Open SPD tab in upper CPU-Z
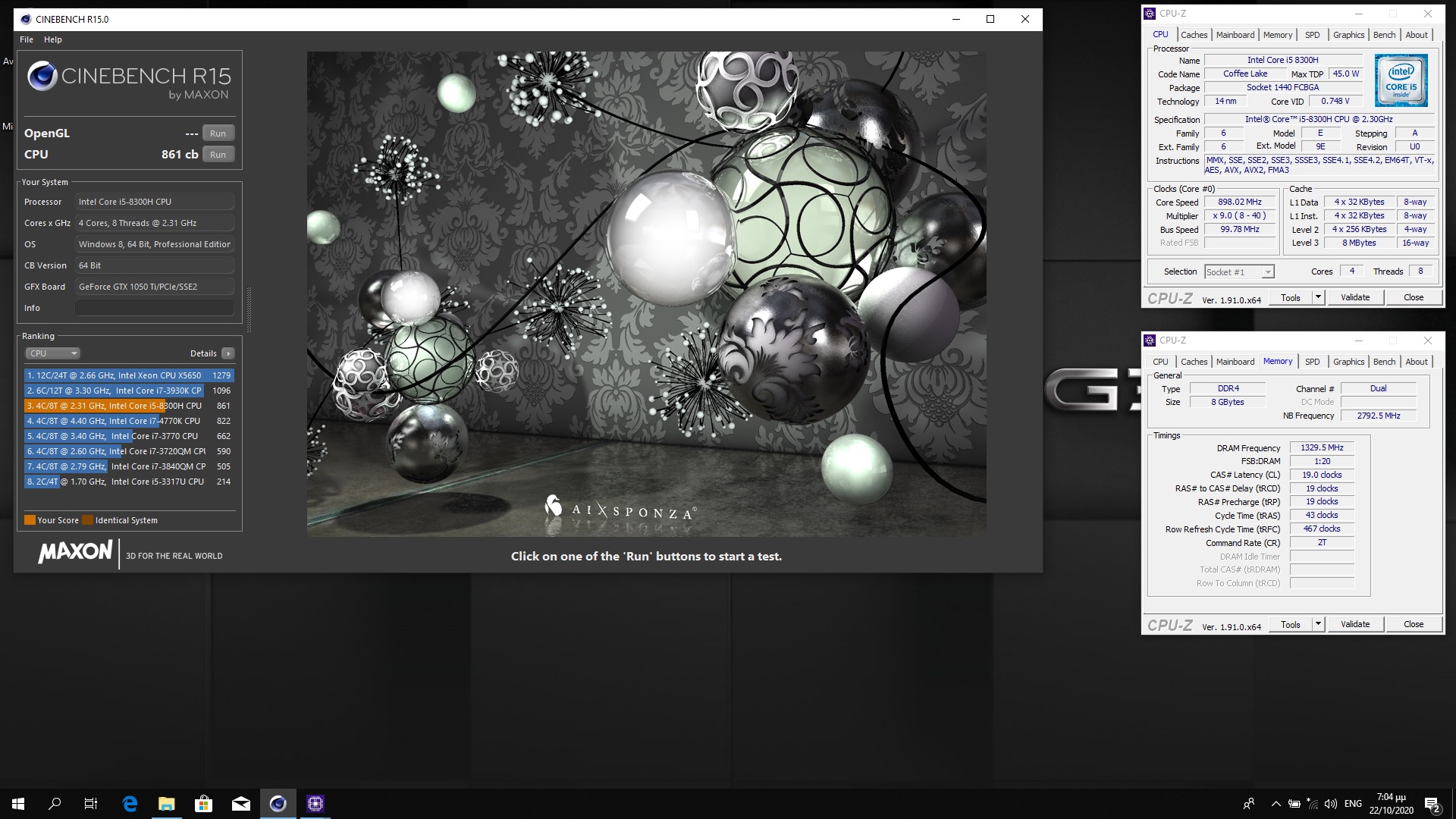The image size is (1456, 819). (x=1312, y=35)
